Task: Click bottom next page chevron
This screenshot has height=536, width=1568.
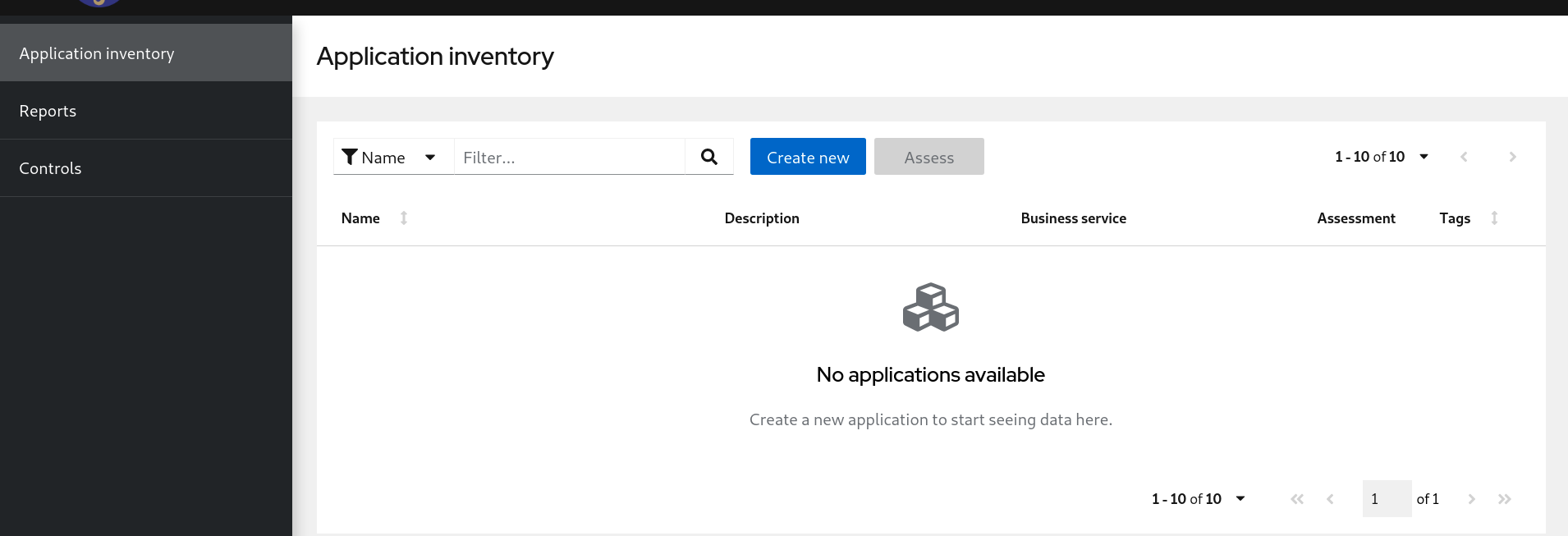Action: point(1472,499)
